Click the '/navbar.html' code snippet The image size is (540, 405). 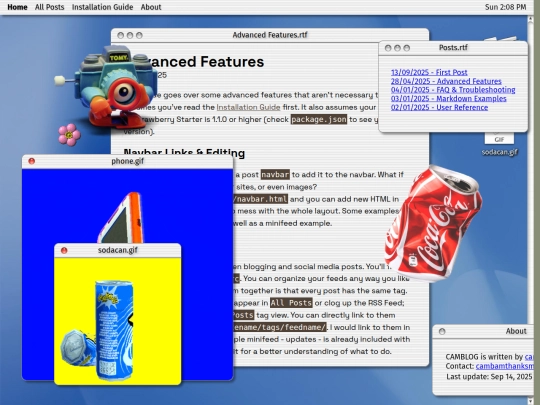pos(260,199)
